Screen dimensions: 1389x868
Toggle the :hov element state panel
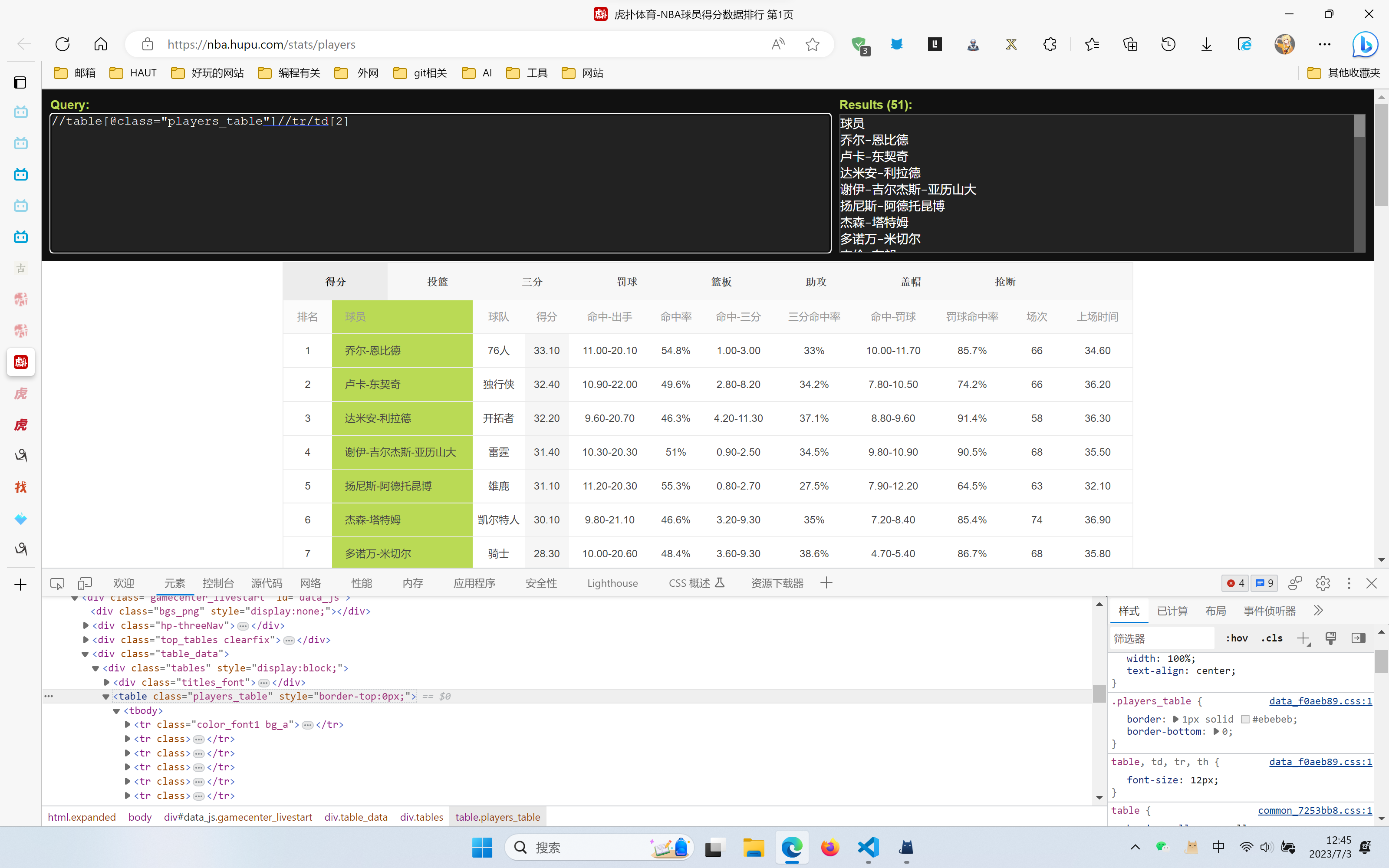1236,638
